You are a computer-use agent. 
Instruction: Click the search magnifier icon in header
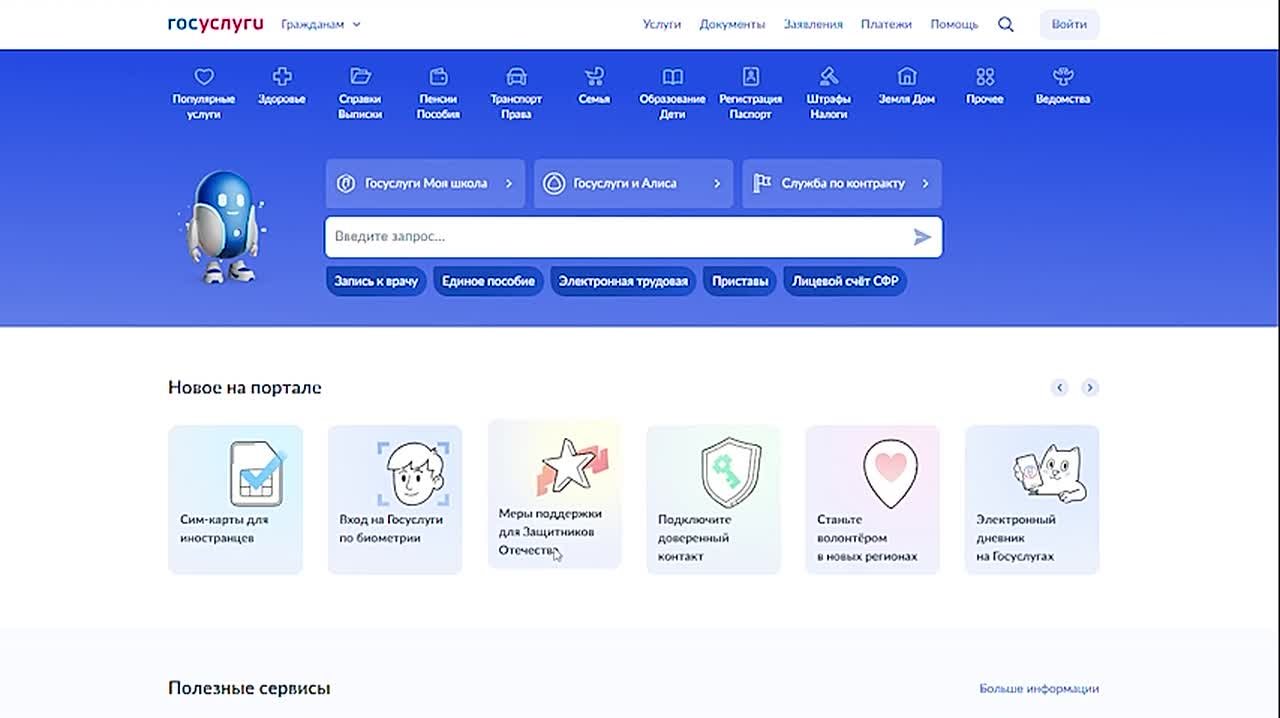point(1006,24)
